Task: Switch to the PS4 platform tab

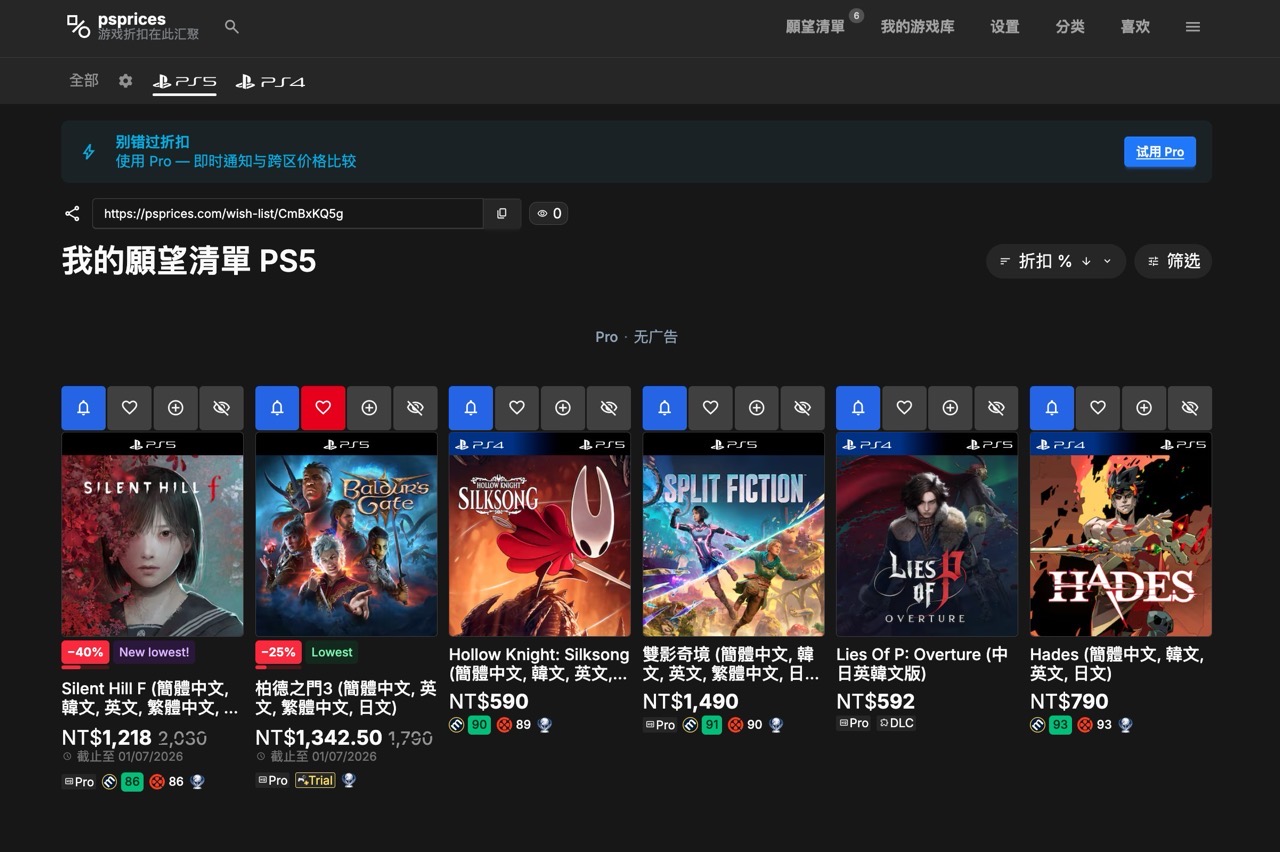Action: tap(271, 81)
